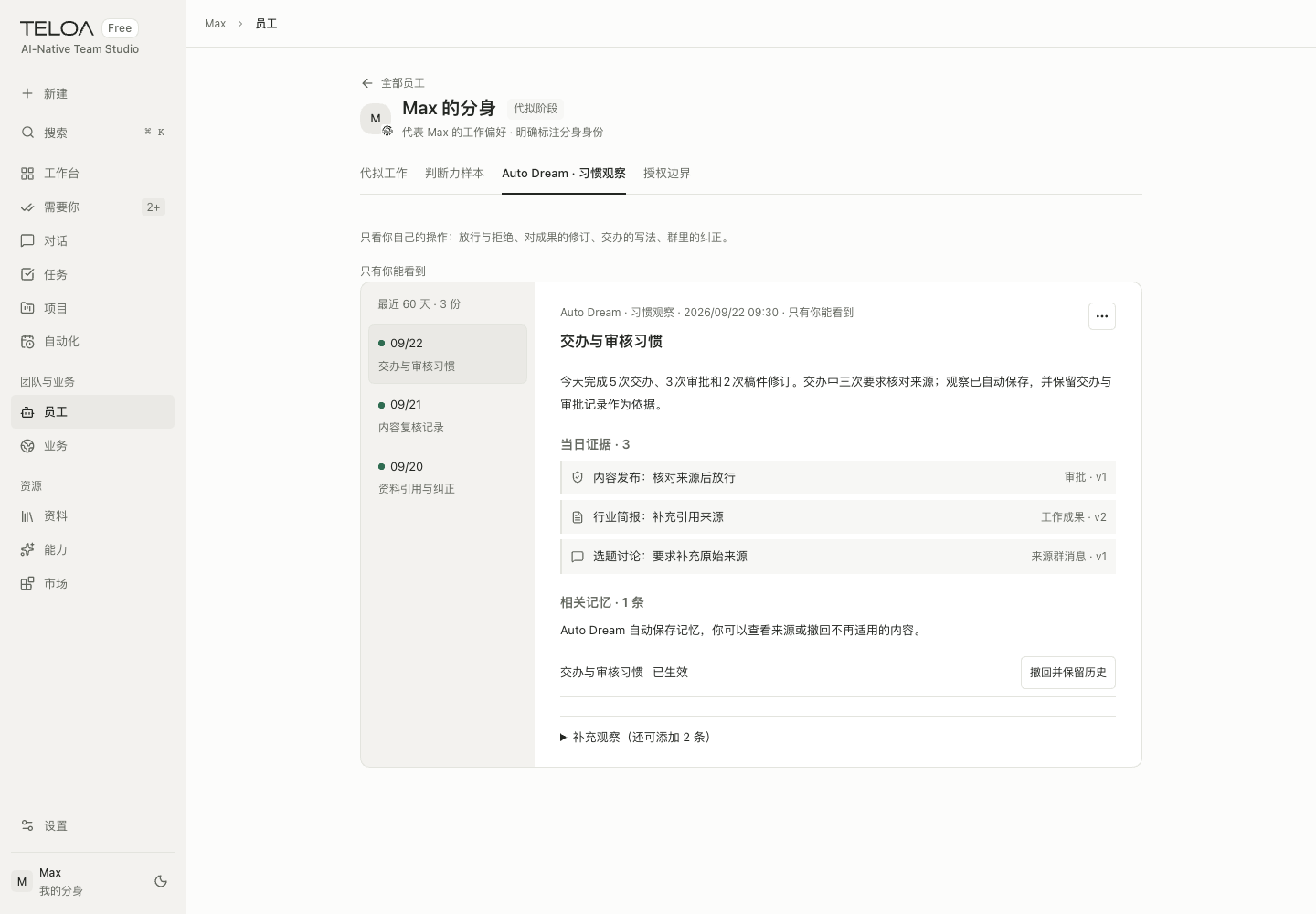Open evidence 内容发布：核对来源后放行
Image resolution: width=1316 pixels, height=914 pixels.
coord(838,477)
